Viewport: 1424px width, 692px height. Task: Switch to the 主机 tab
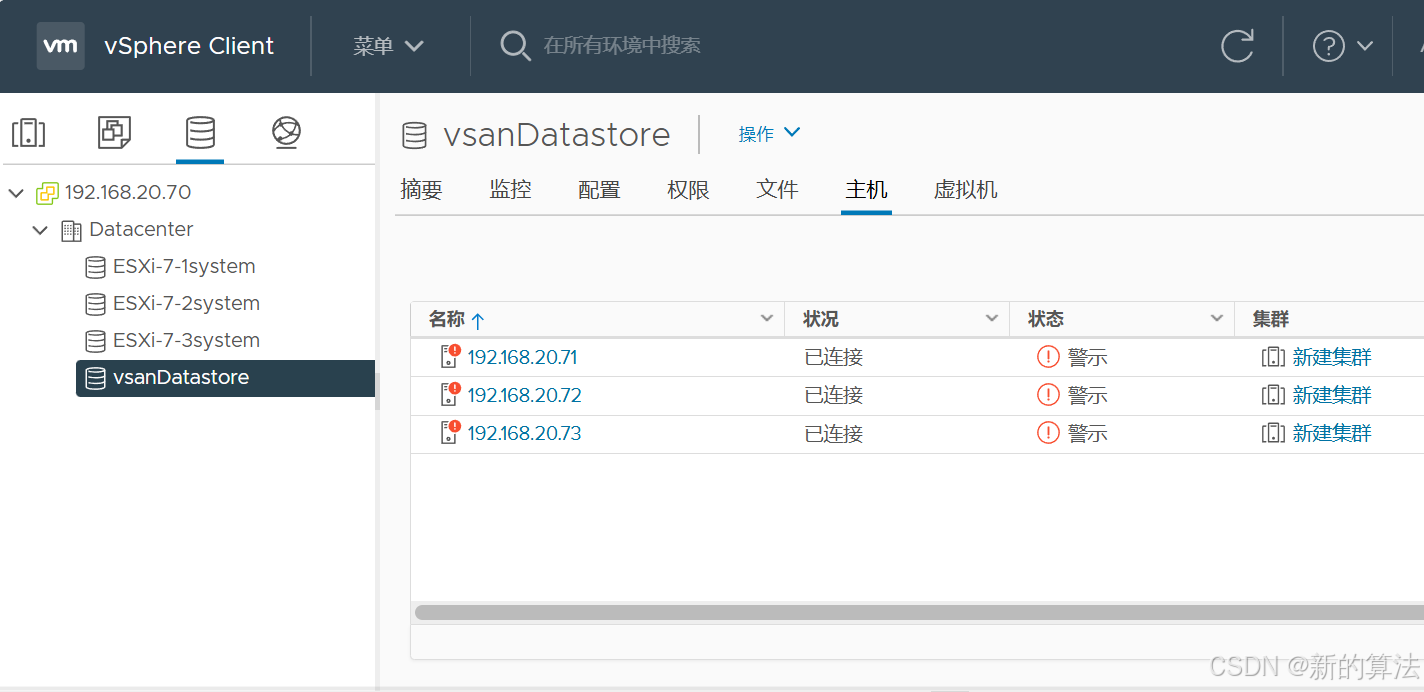point(866,190)
